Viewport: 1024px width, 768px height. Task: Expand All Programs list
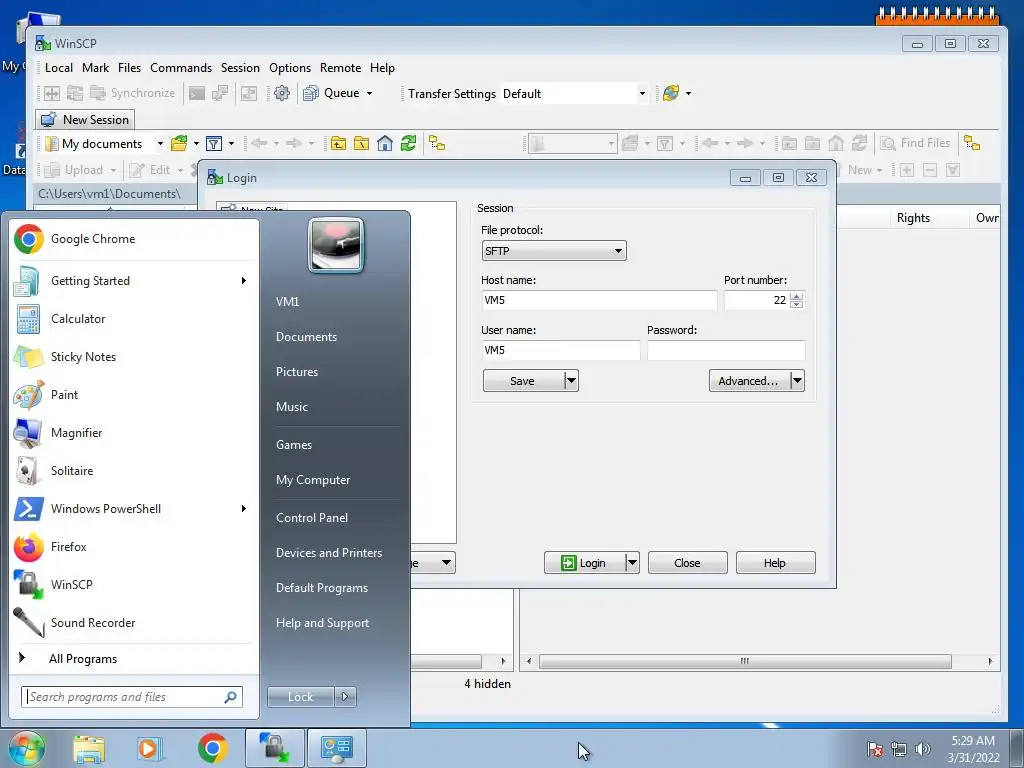coord(83,659)
